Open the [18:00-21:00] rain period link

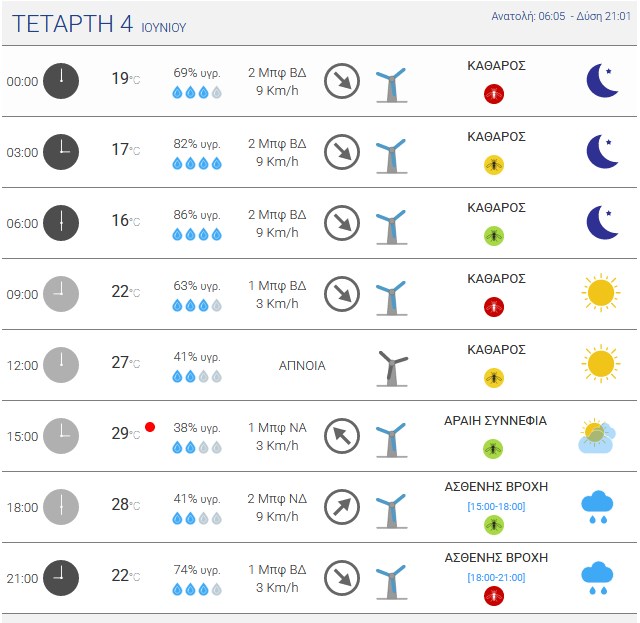[x=496, y=577]
